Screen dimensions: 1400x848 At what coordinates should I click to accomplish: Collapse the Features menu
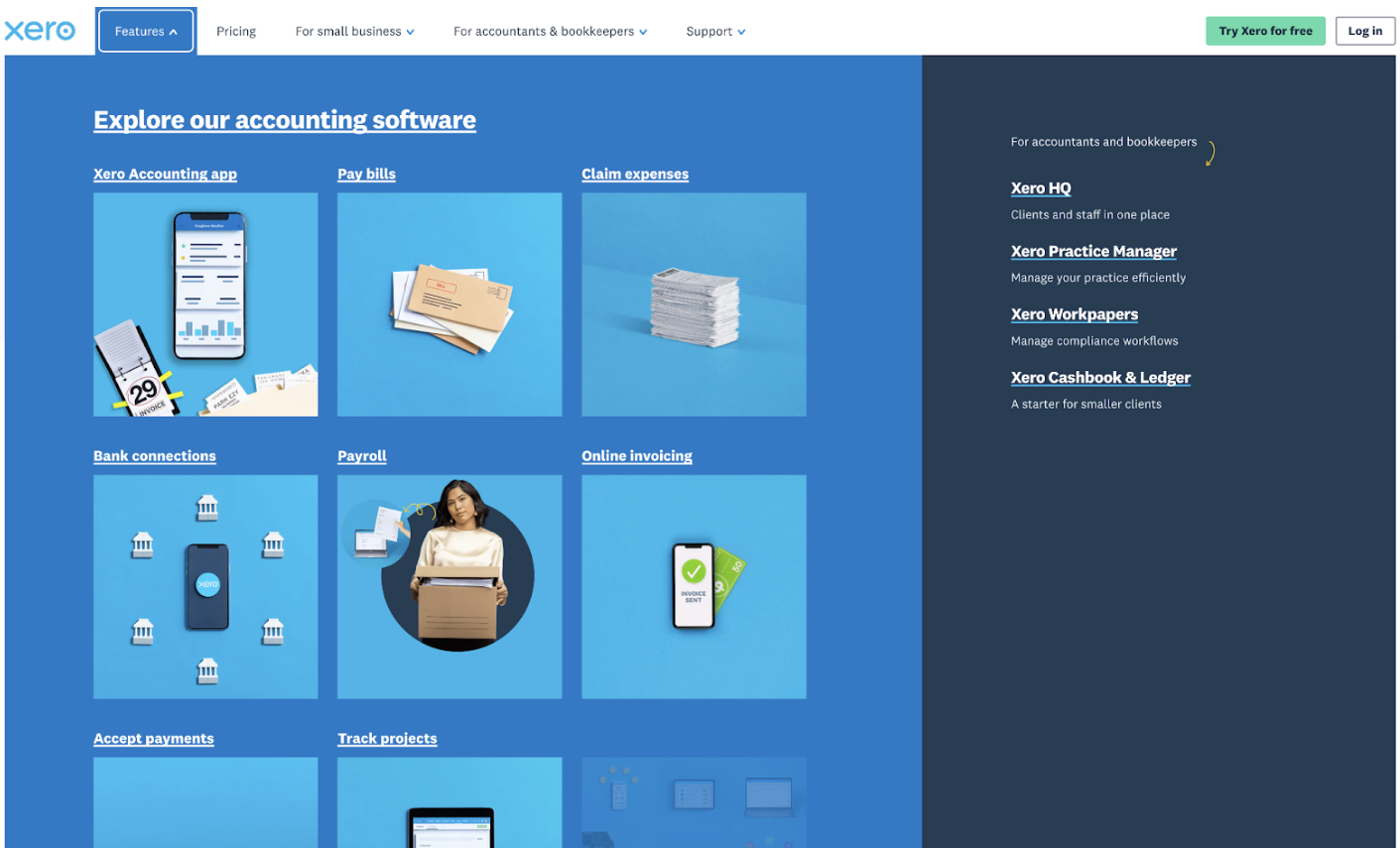pyautogui.click(x=145, y=31)
